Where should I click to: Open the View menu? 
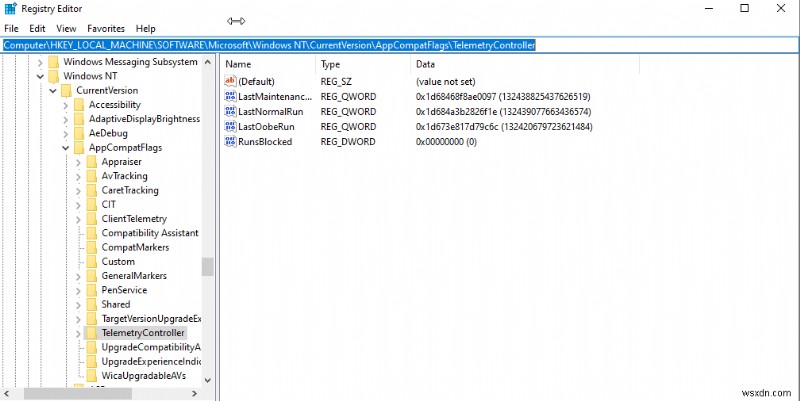66,29
